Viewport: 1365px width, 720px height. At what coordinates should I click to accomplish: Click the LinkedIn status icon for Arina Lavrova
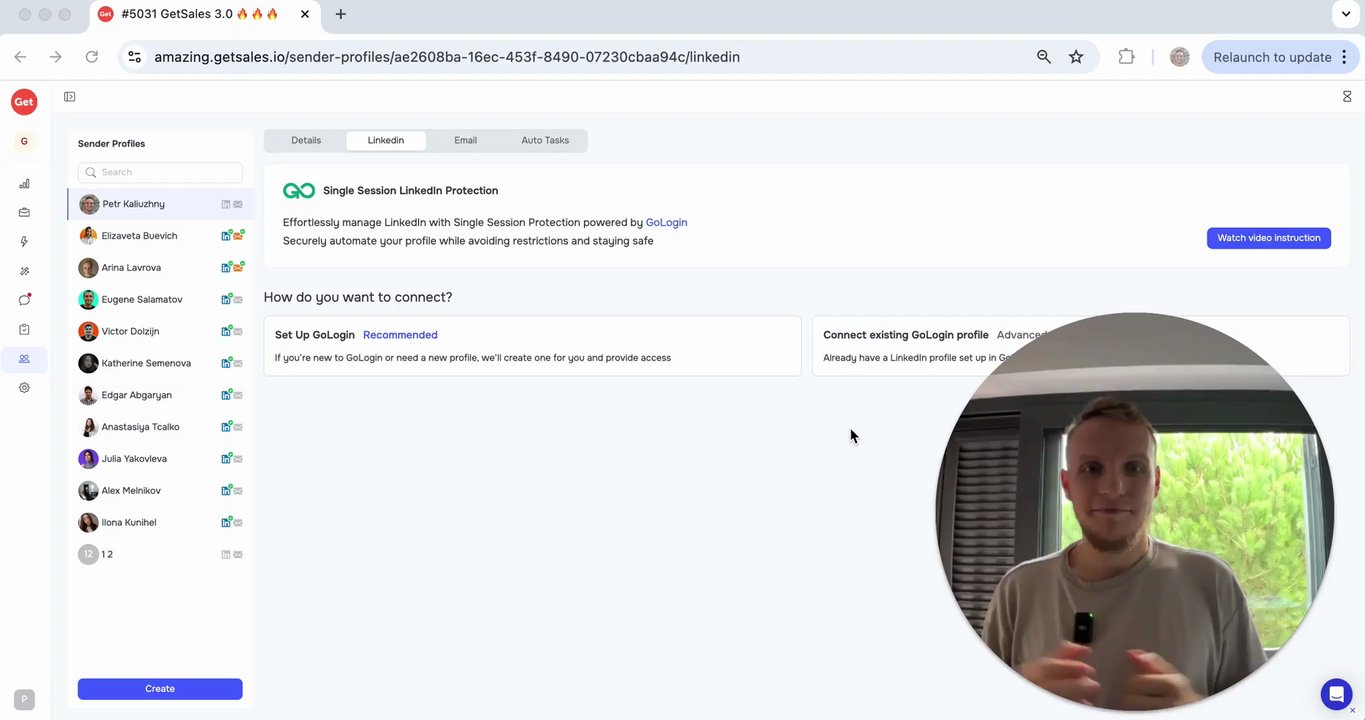pyautogui.click(x=226, y=268)
